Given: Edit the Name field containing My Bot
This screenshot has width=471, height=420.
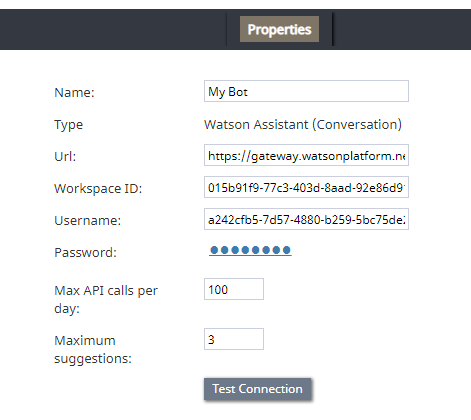Looking at the screenshot, I should (x=306, y=91).
